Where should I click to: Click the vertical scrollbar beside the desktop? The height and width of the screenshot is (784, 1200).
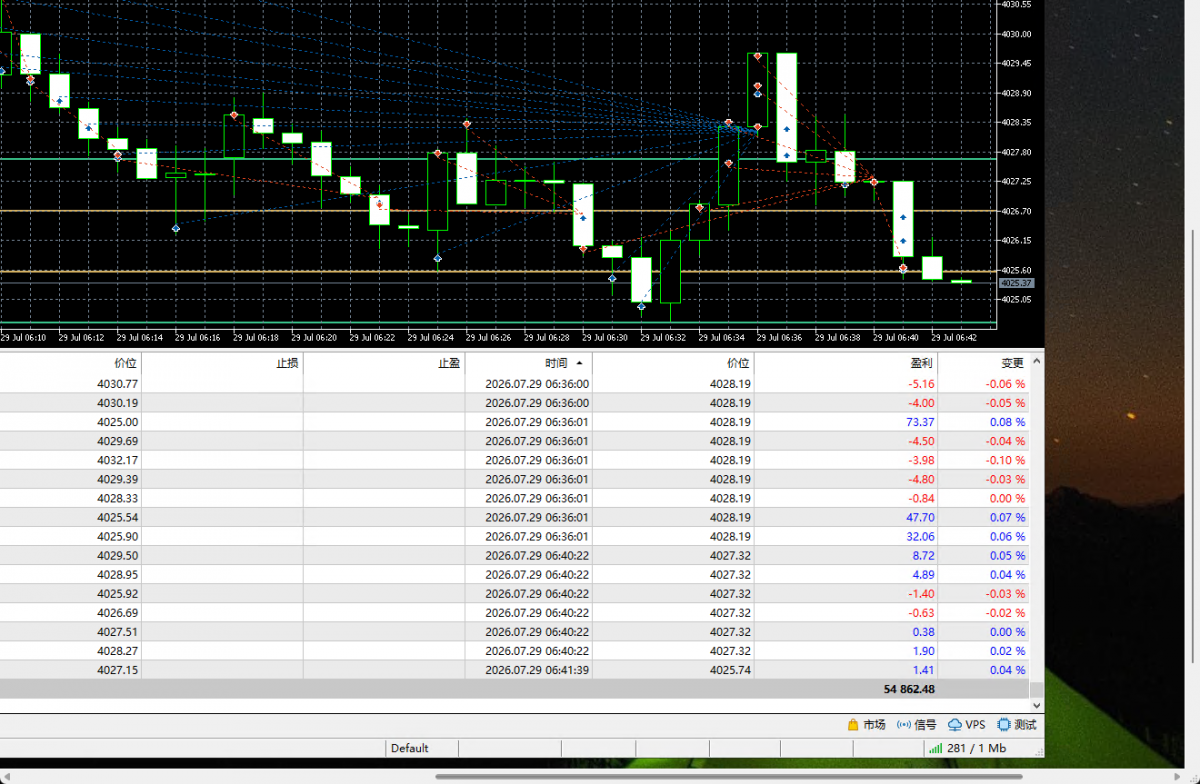pyautogui.click(x=1192, y=445)
